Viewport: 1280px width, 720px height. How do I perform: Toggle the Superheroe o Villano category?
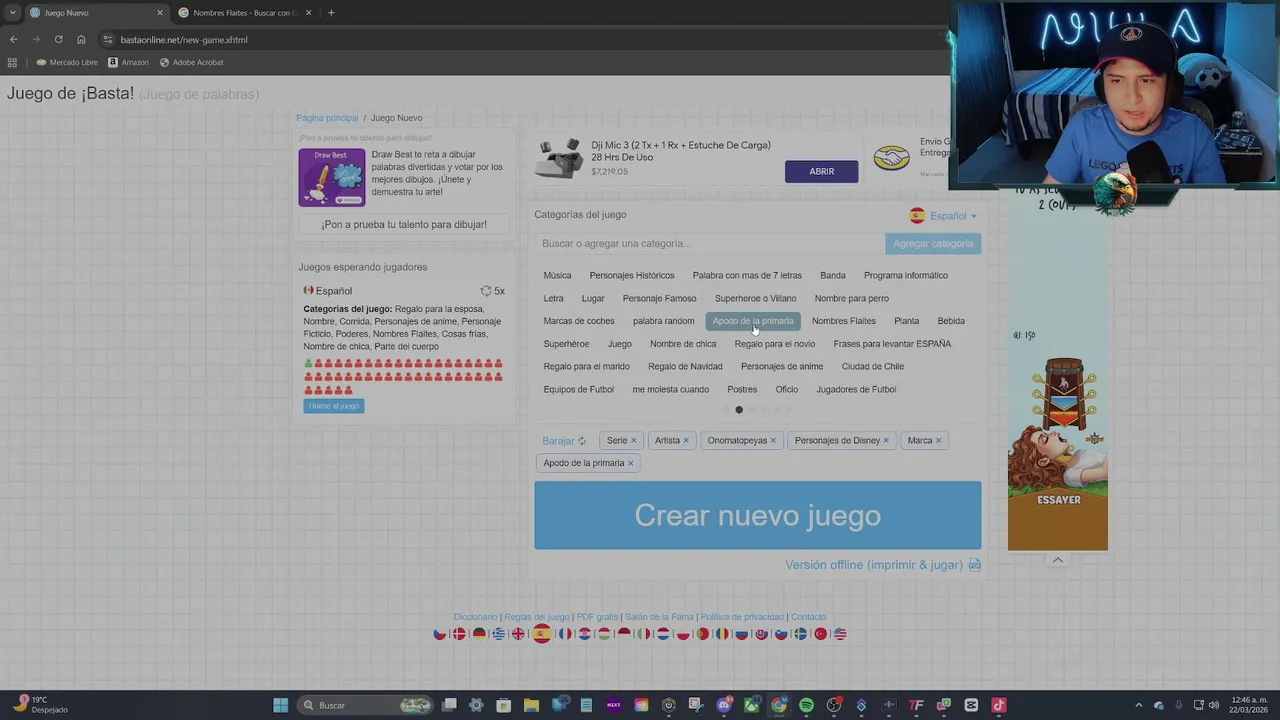pos(755,298)
